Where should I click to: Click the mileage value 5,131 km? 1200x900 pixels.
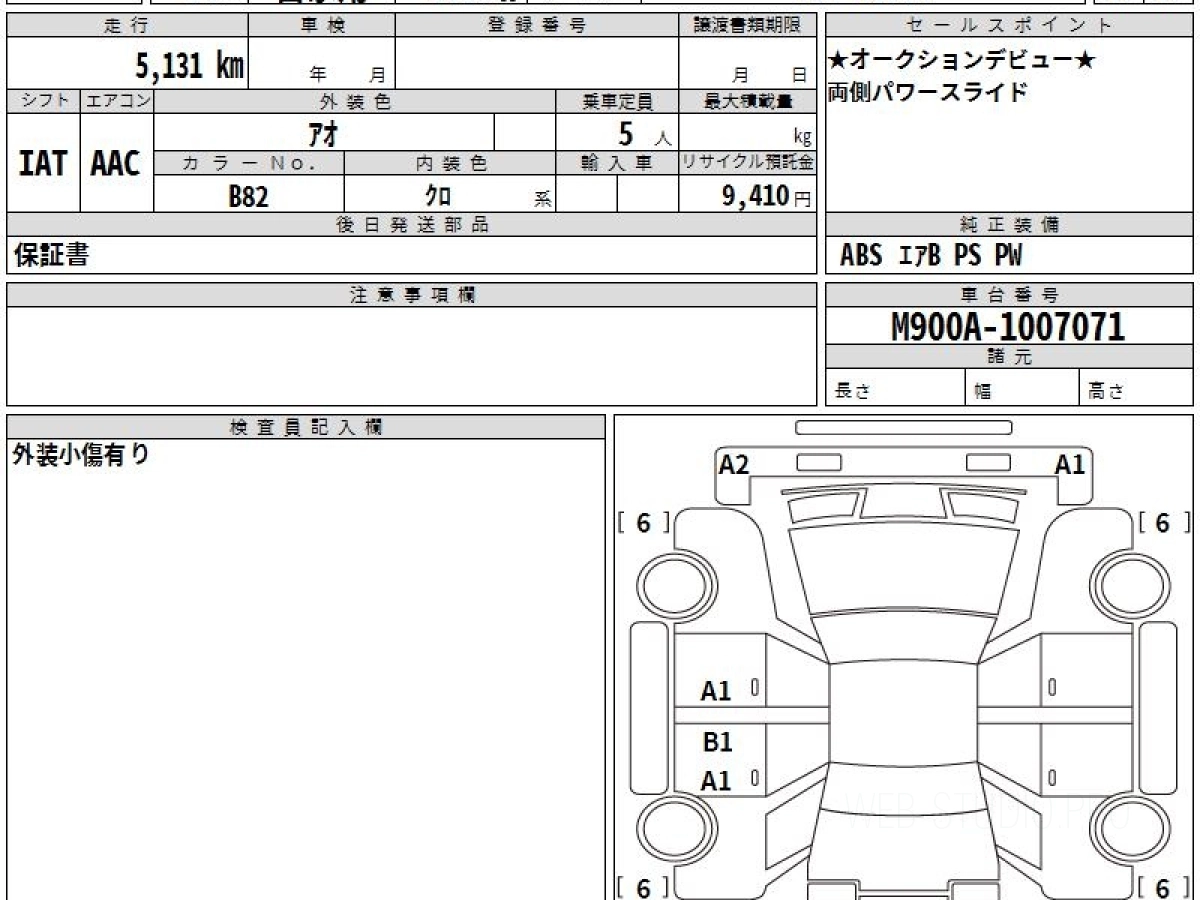(190, 66)
